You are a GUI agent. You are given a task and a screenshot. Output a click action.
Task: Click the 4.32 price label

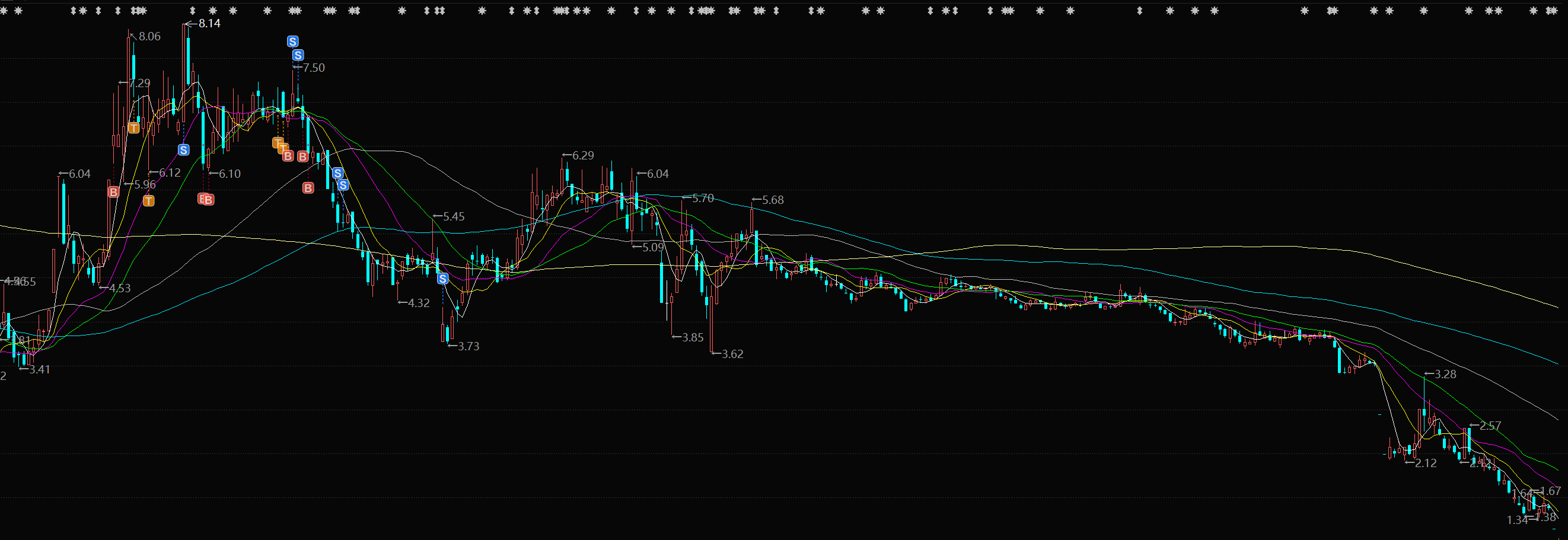click(x=419, y=303)
